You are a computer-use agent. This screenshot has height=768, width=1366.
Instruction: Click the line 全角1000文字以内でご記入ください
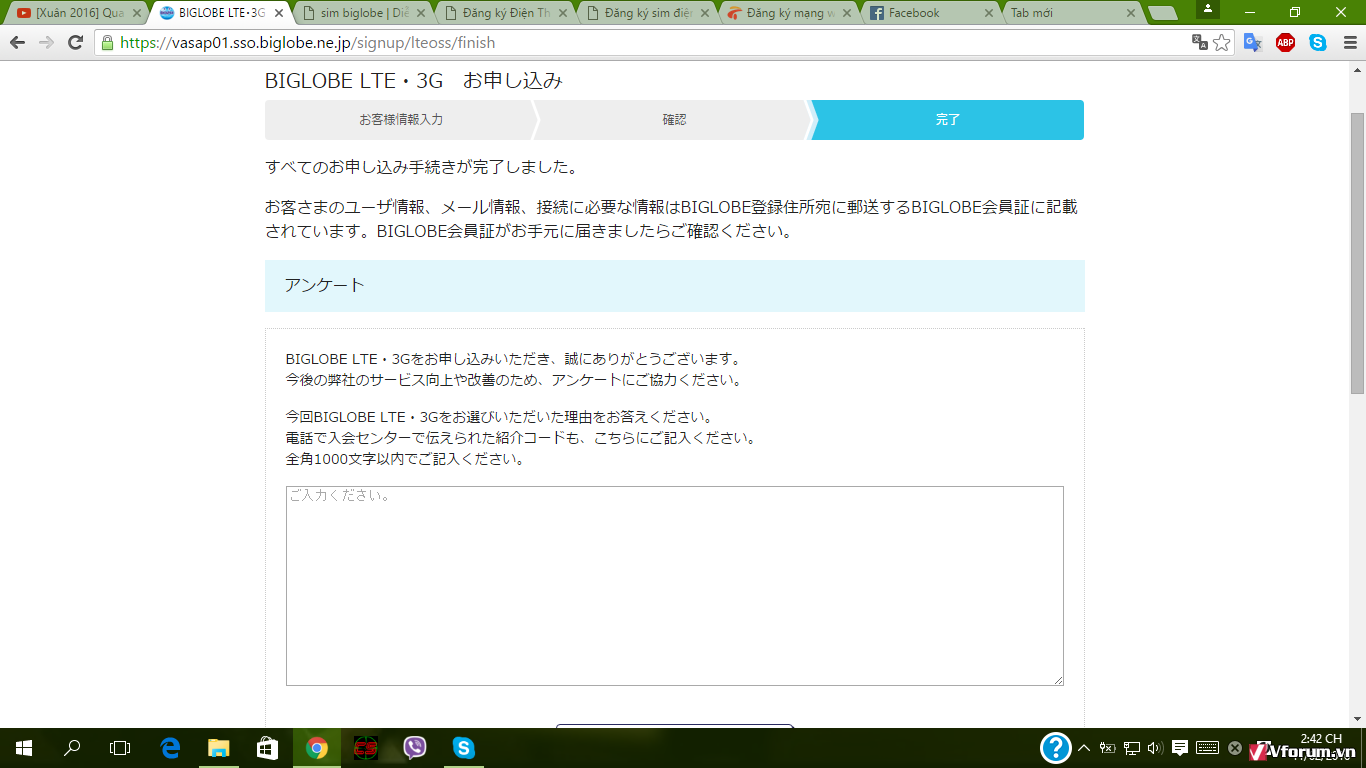pyautogui.click(x=405, y=460)
